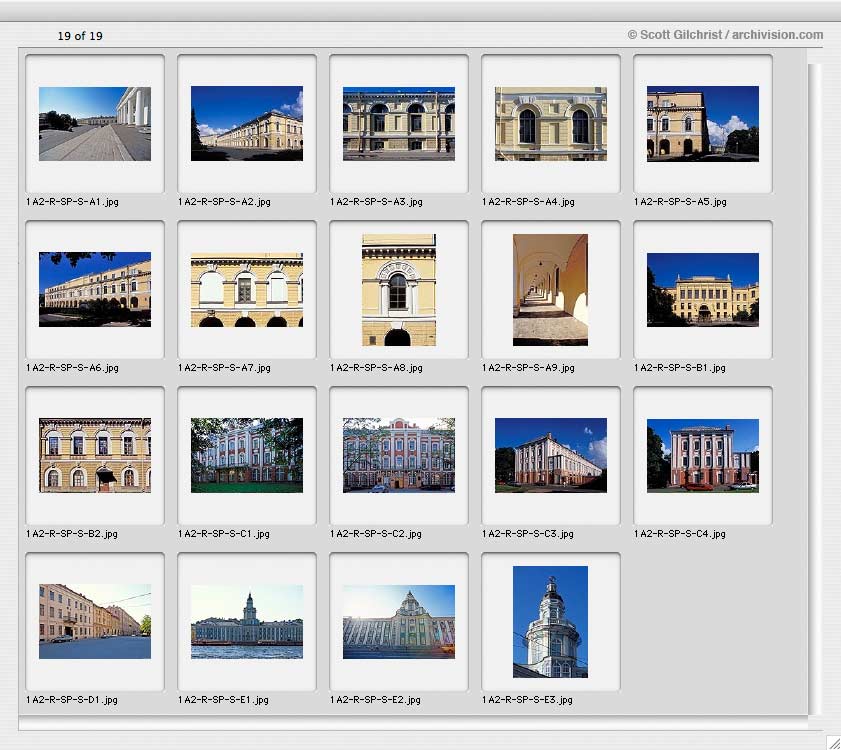Click filename label 1A2-R-SP-S-B1.jpg

tap(680, 367)
